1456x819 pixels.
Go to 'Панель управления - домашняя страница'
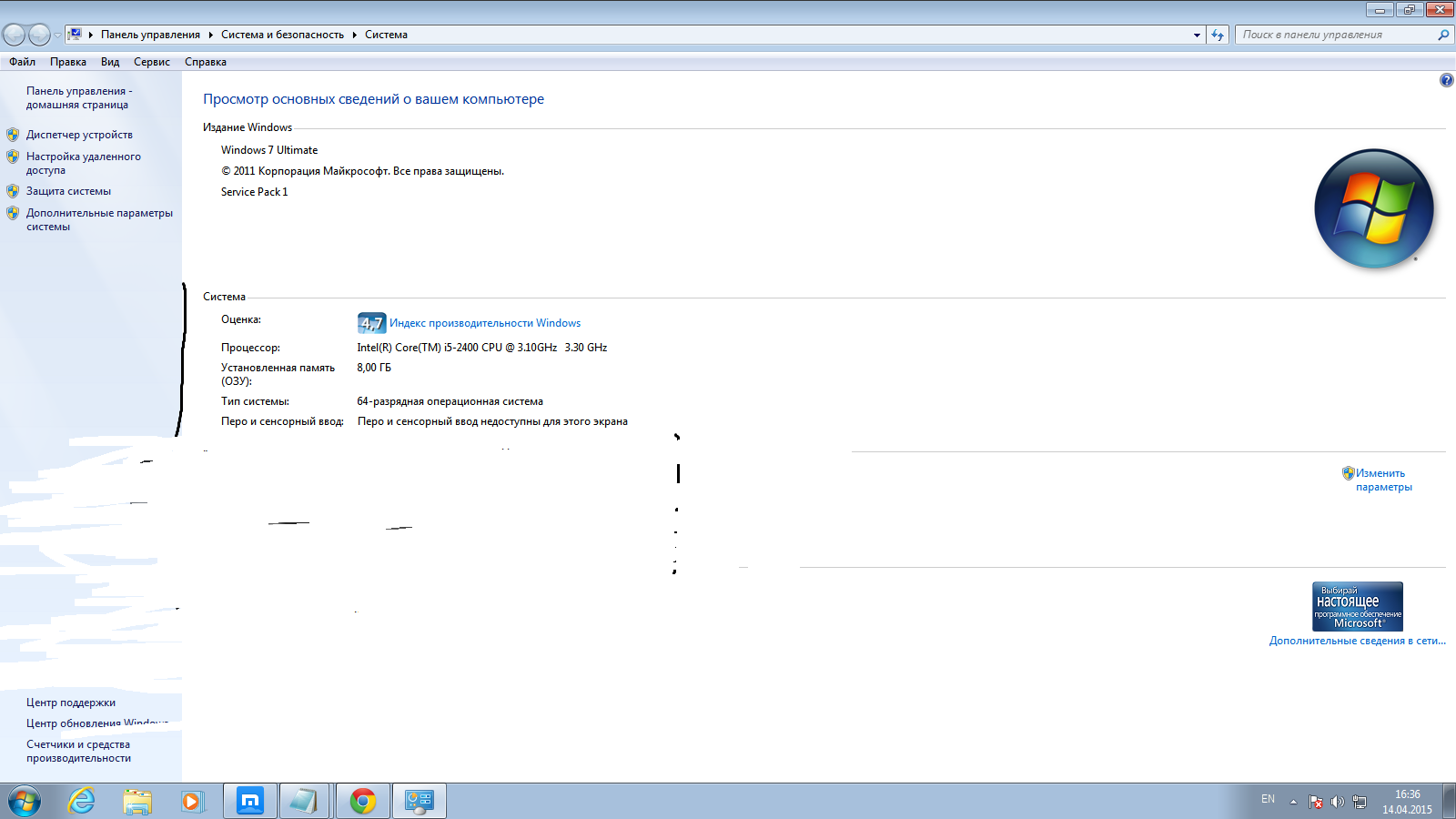pyautogui.click(x=79, y=97)
